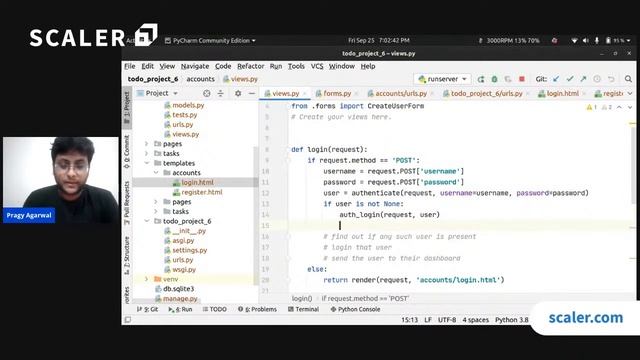
Task: Stop the running server with red square
Action: click(x=522, y=79)
